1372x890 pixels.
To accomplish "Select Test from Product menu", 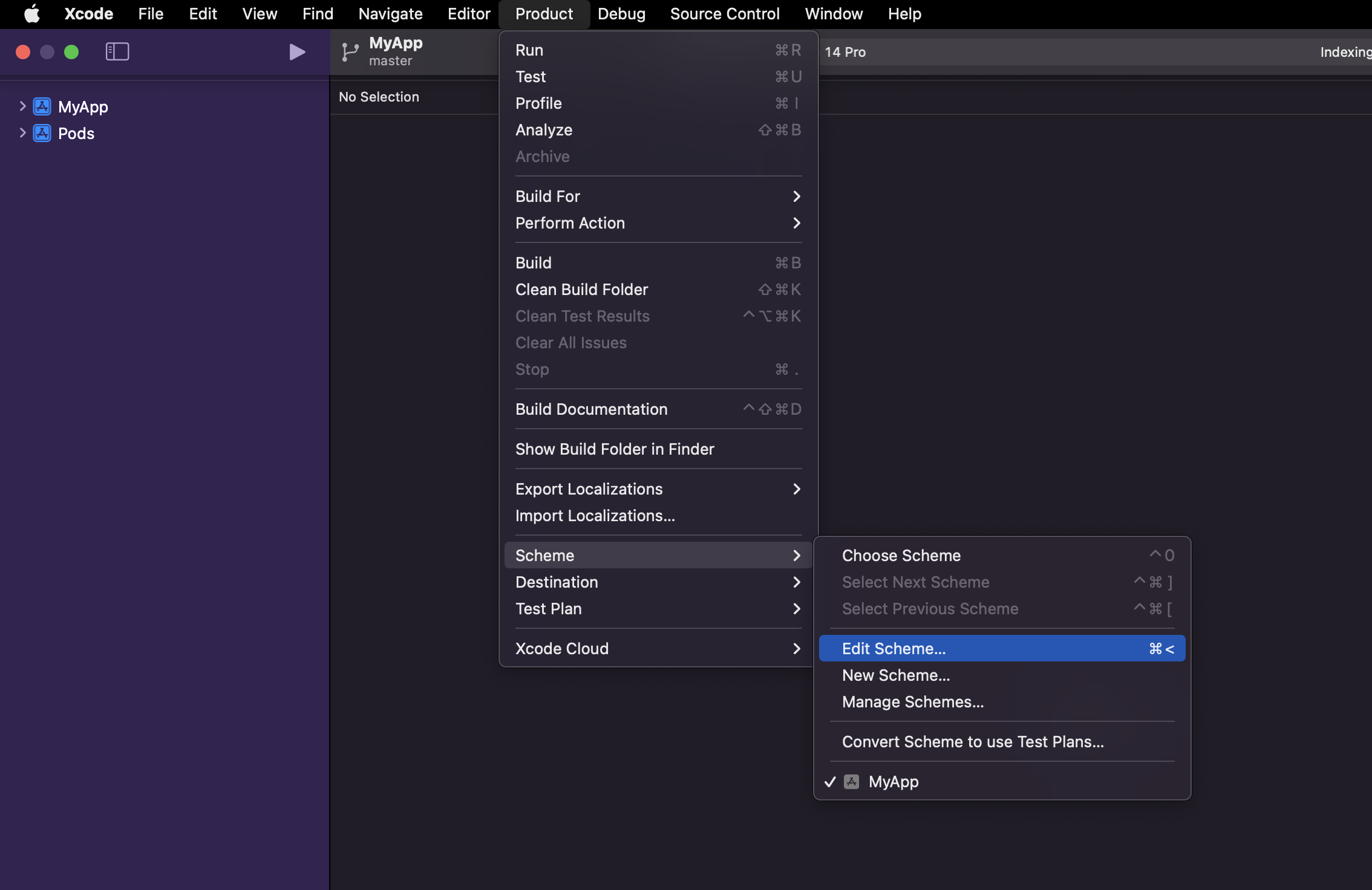I will [x=658, y=77].
